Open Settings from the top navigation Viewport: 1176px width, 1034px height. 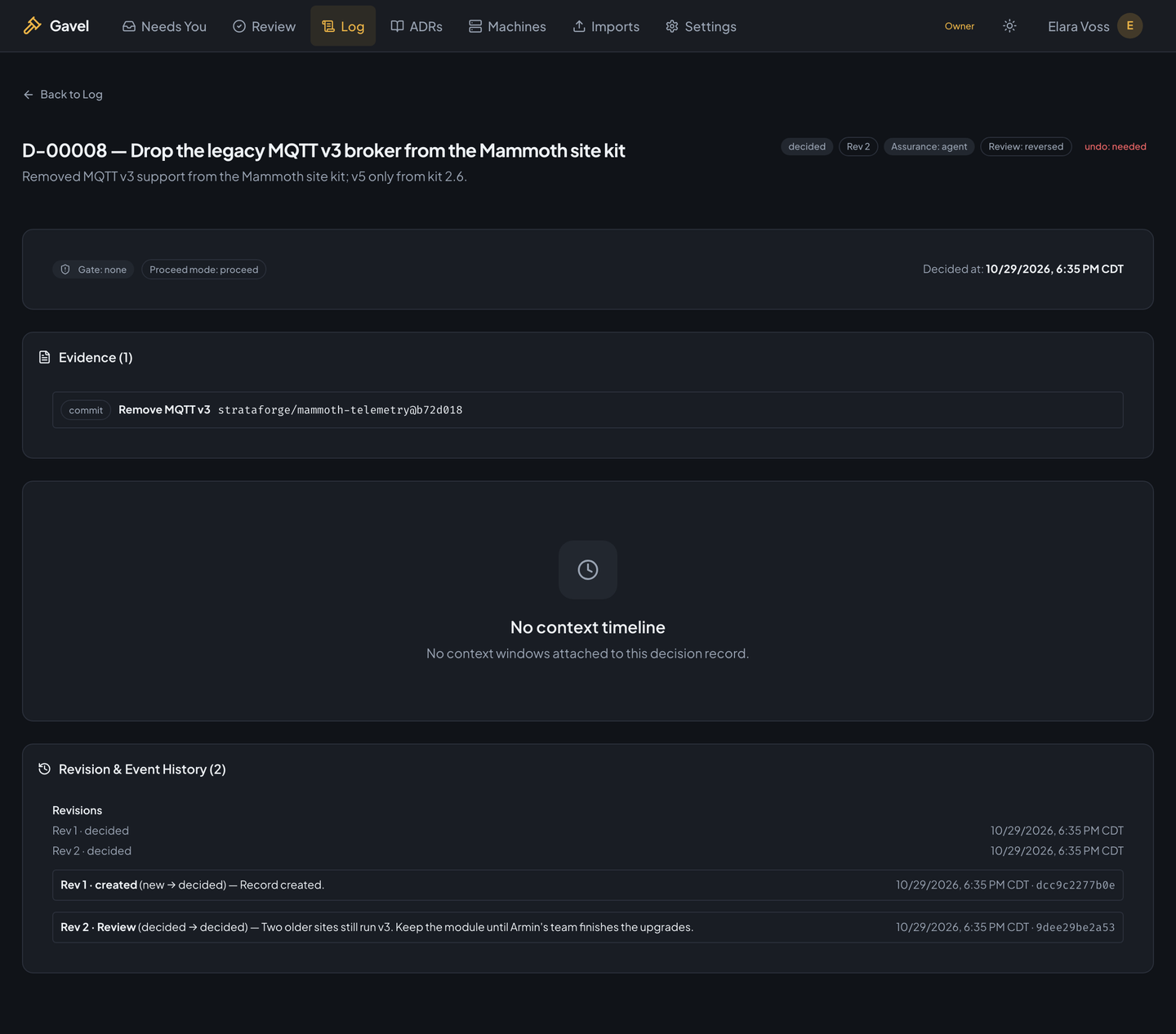[x=701, y=26]
